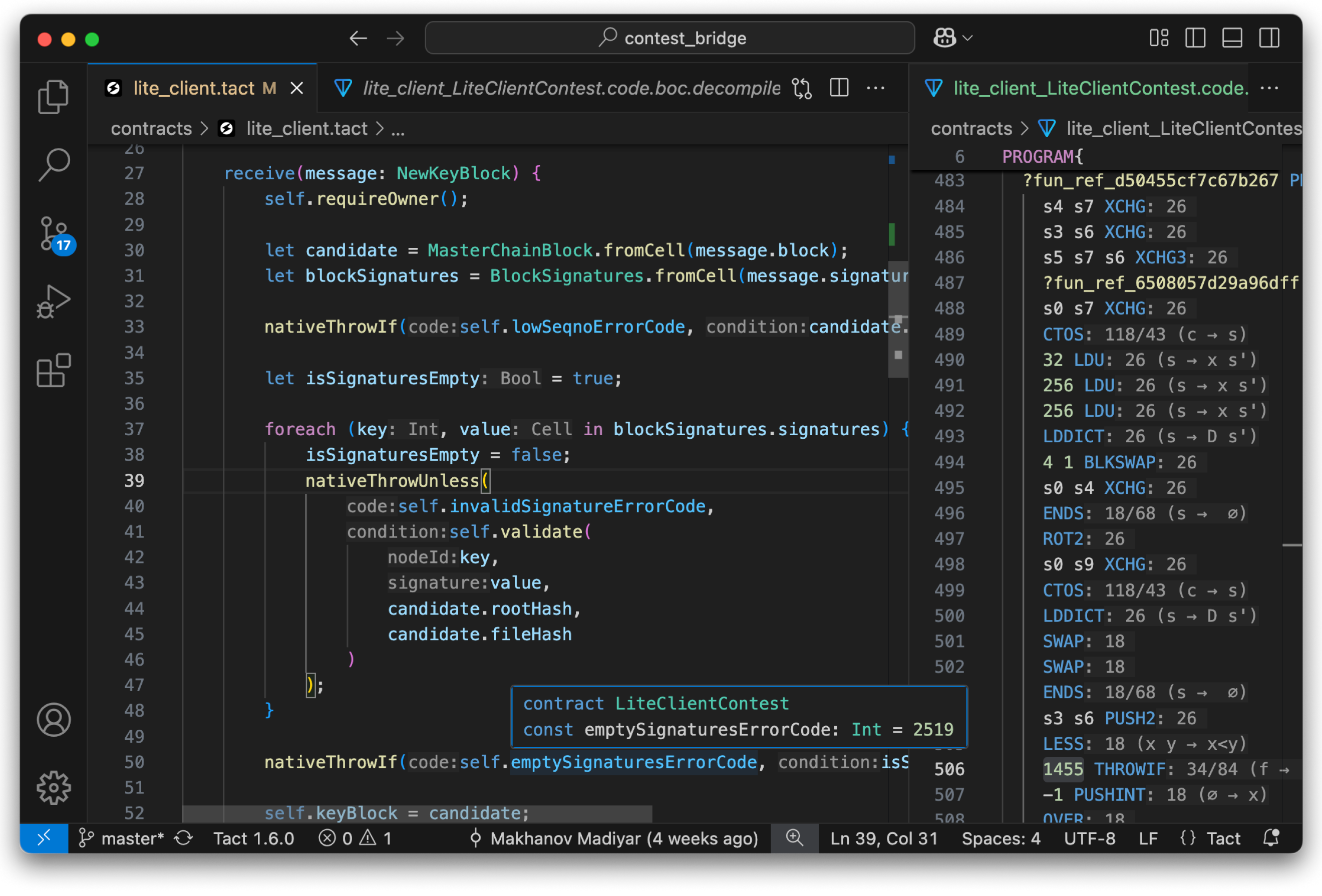Viewport: 1322px width, 896px height.
Task: Open the Run and Debug view
Action: pos(54,302)
